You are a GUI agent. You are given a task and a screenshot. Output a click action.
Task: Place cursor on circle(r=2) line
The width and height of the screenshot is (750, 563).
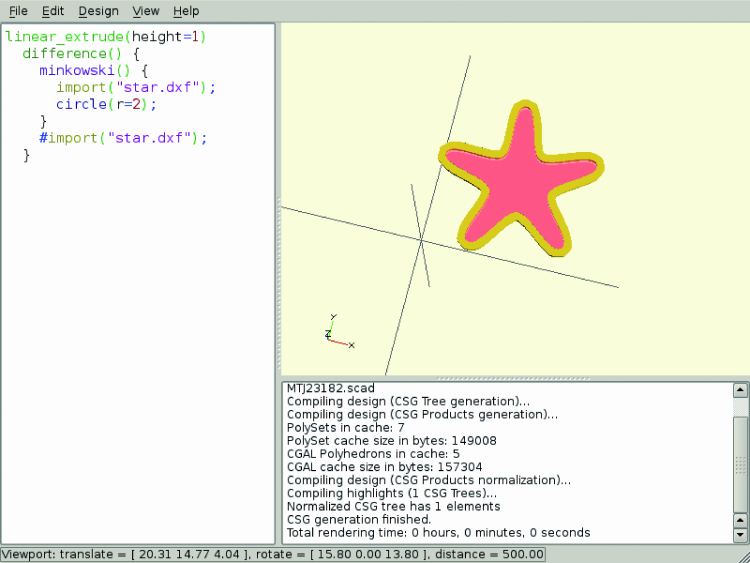click(x=106, y=104)
